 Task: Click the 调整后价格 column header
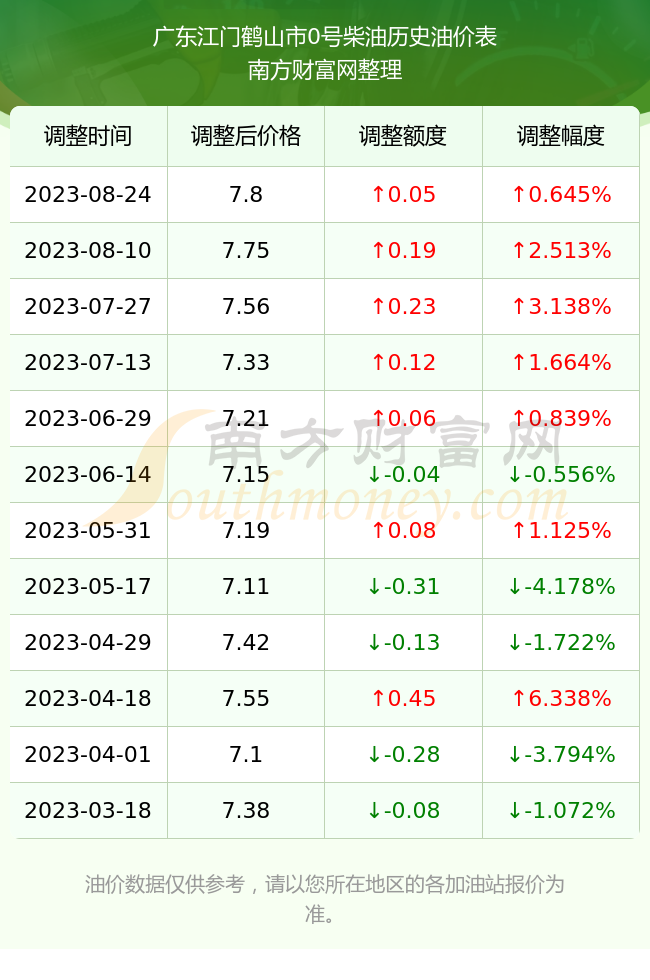[246, 136]
